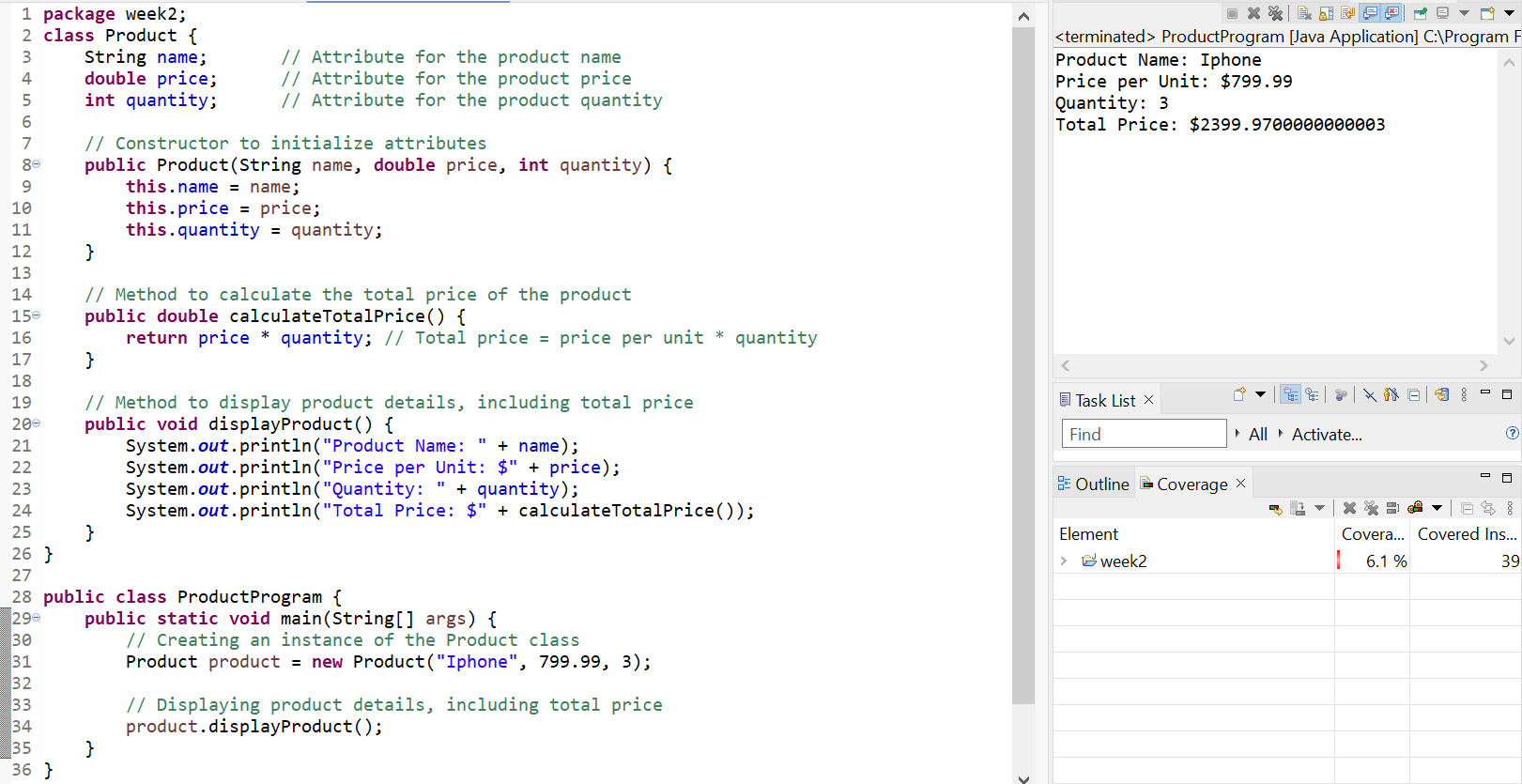Screen dimensions: 1522x784
Task: Click the Show Only My Tasks icon
Action: tap(1391, 394)
